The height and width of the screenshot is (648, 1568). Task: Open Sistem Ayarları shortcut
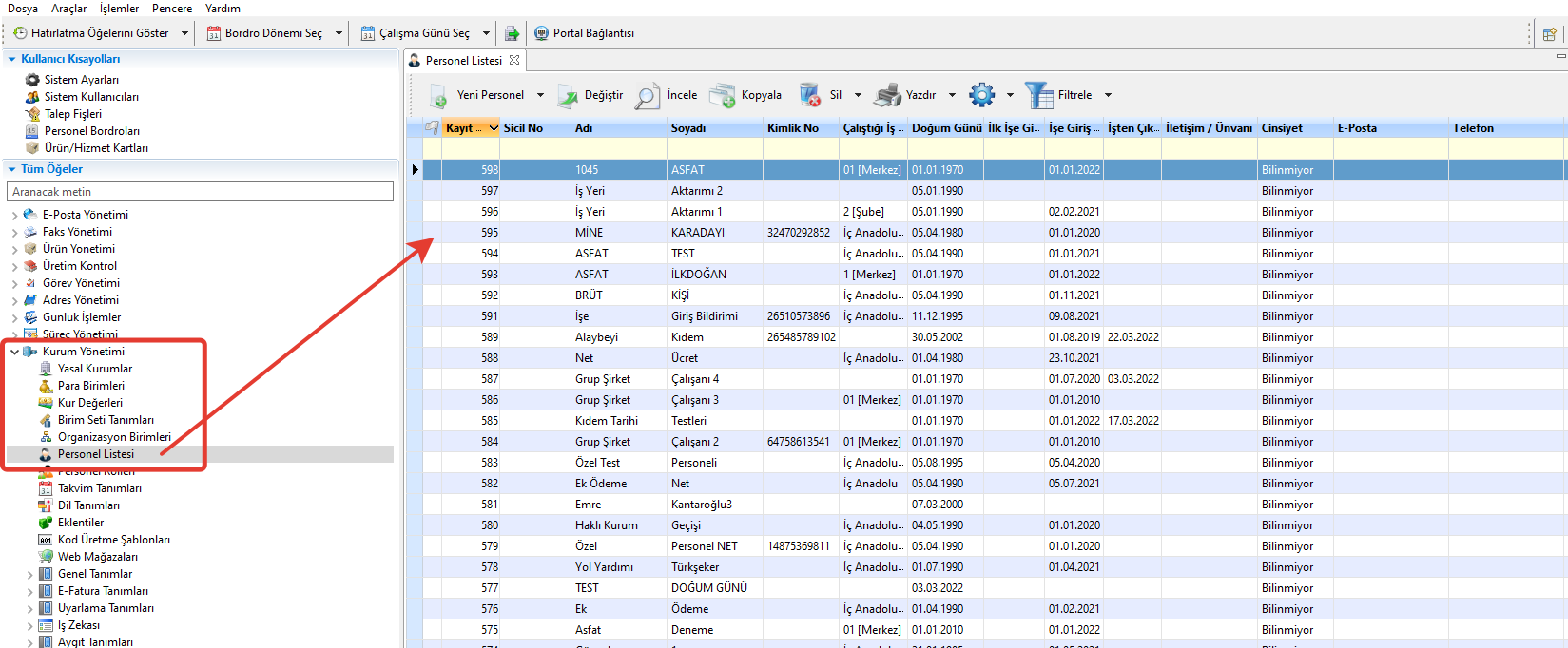tap(81, 80)
